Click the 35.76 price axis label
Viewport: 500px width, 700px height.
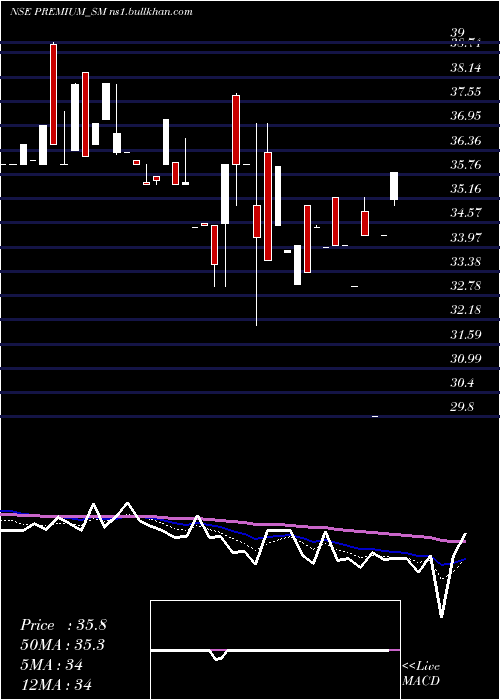point(466,165)
